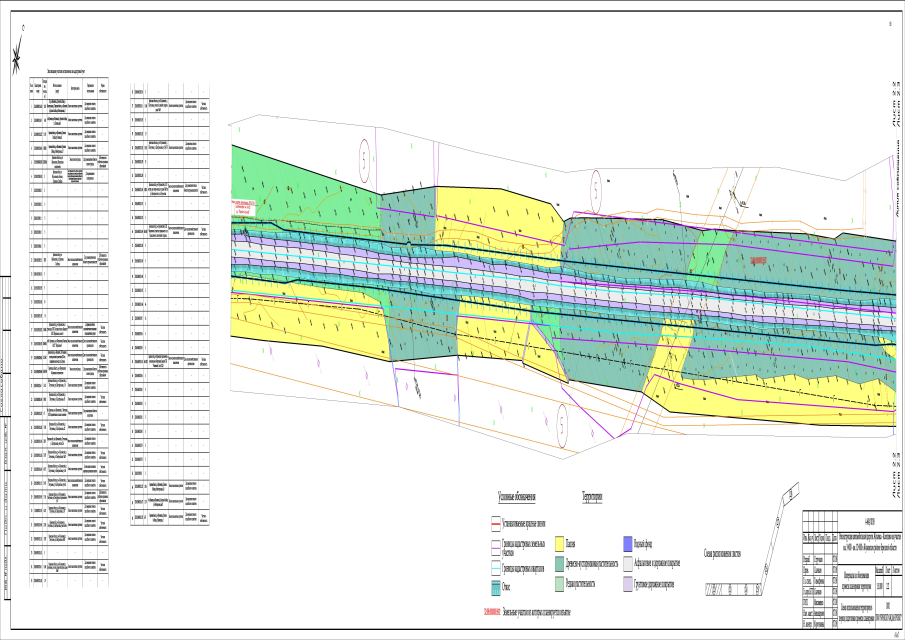The image size is (905, 640).
Task: Select the yellow Пашня legend swatch
Action: [x=557, y=541]
